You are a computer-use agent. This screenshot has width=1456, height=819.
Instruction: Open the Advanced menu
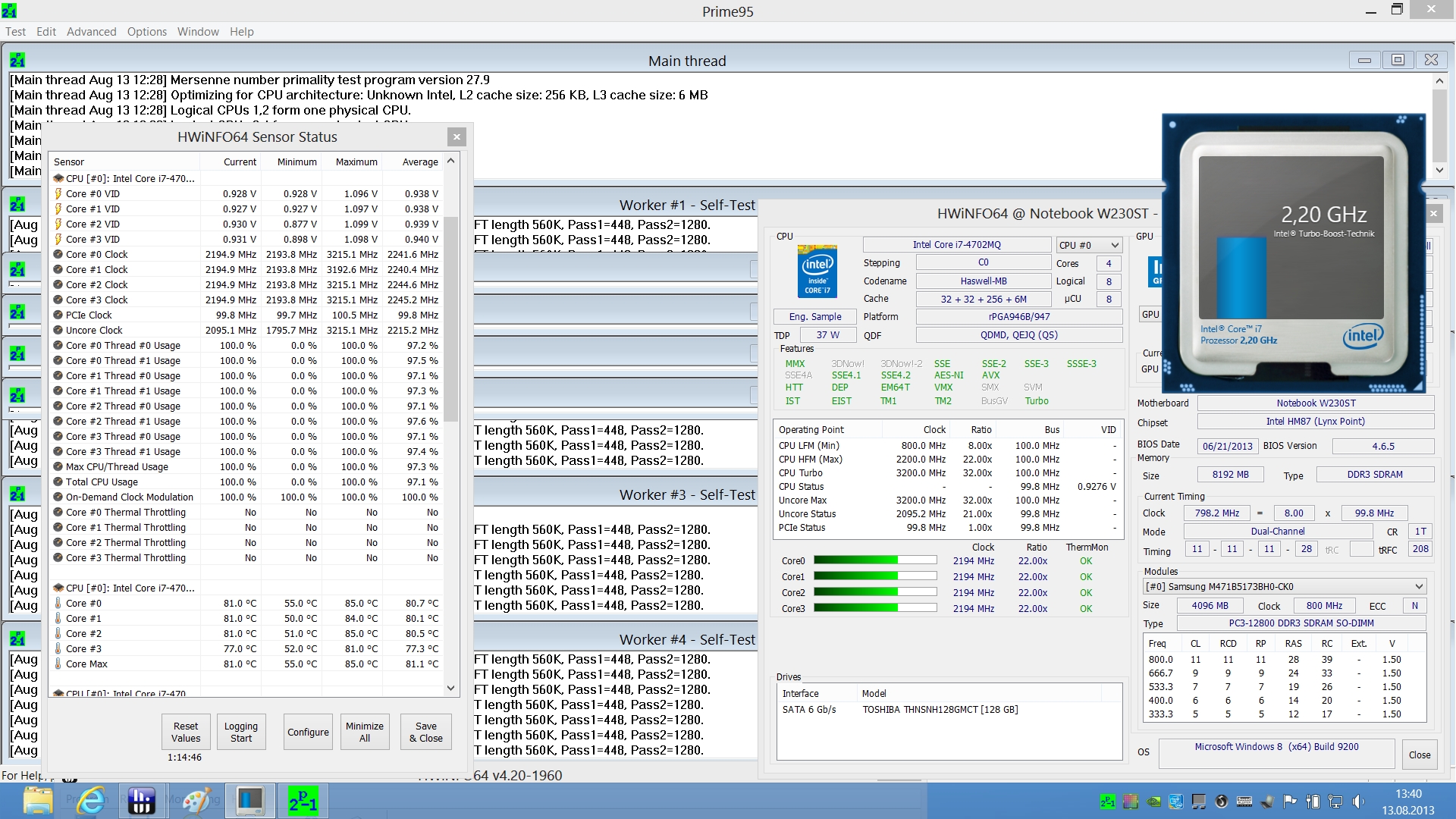pyautogui.click(x=91, y=32)
